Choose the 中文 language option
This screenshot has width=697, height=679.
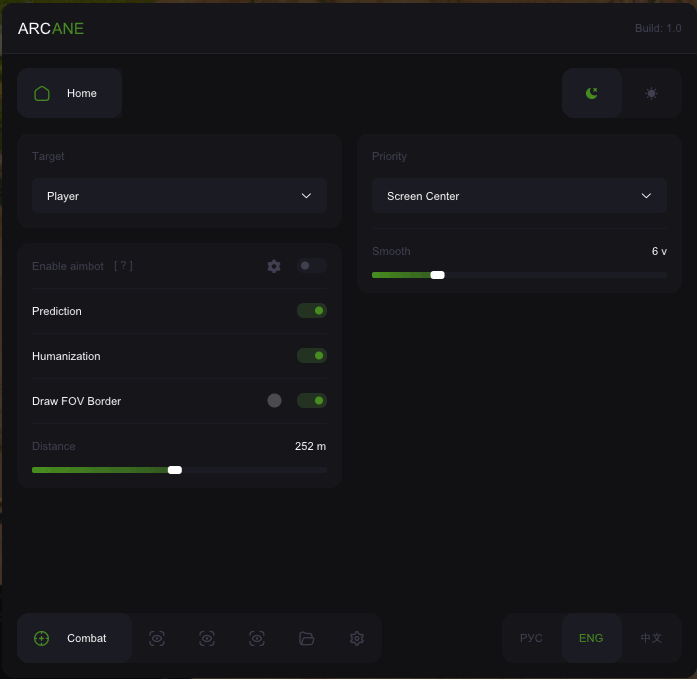pyautogui.click(x=651, y=638)
